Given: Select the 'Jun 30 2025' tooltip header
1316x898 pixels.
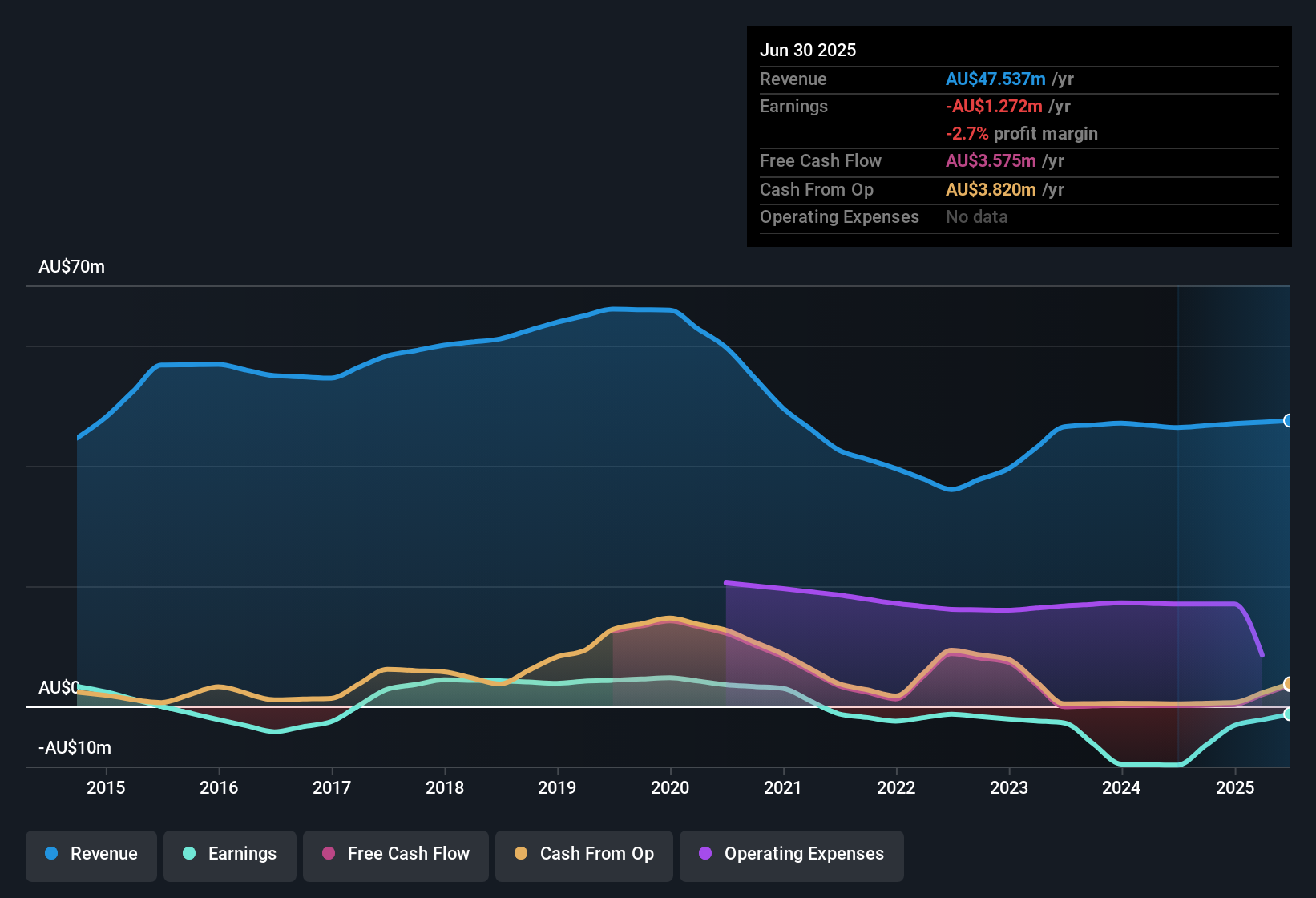Looking at the screenshot, I should (808, 50).
